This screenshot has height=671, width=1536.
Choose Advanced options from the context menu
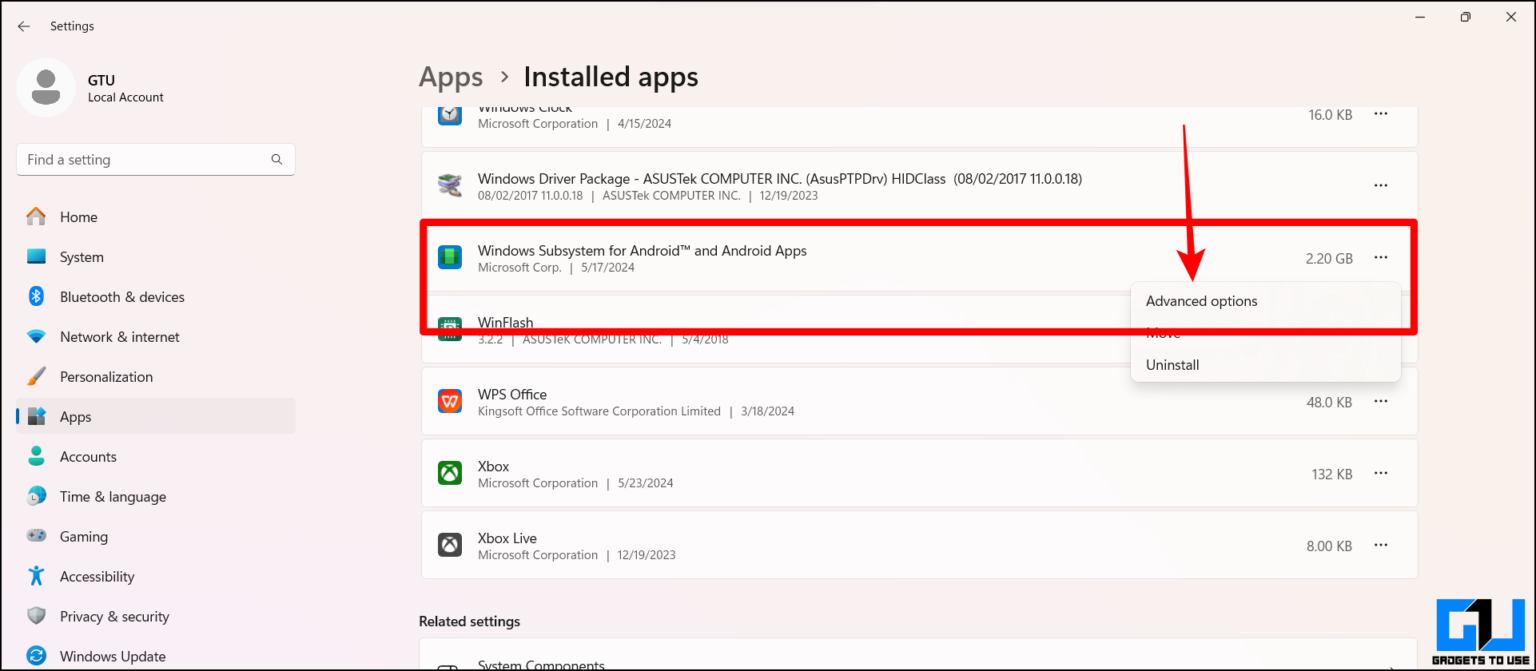pos(1201,300)
